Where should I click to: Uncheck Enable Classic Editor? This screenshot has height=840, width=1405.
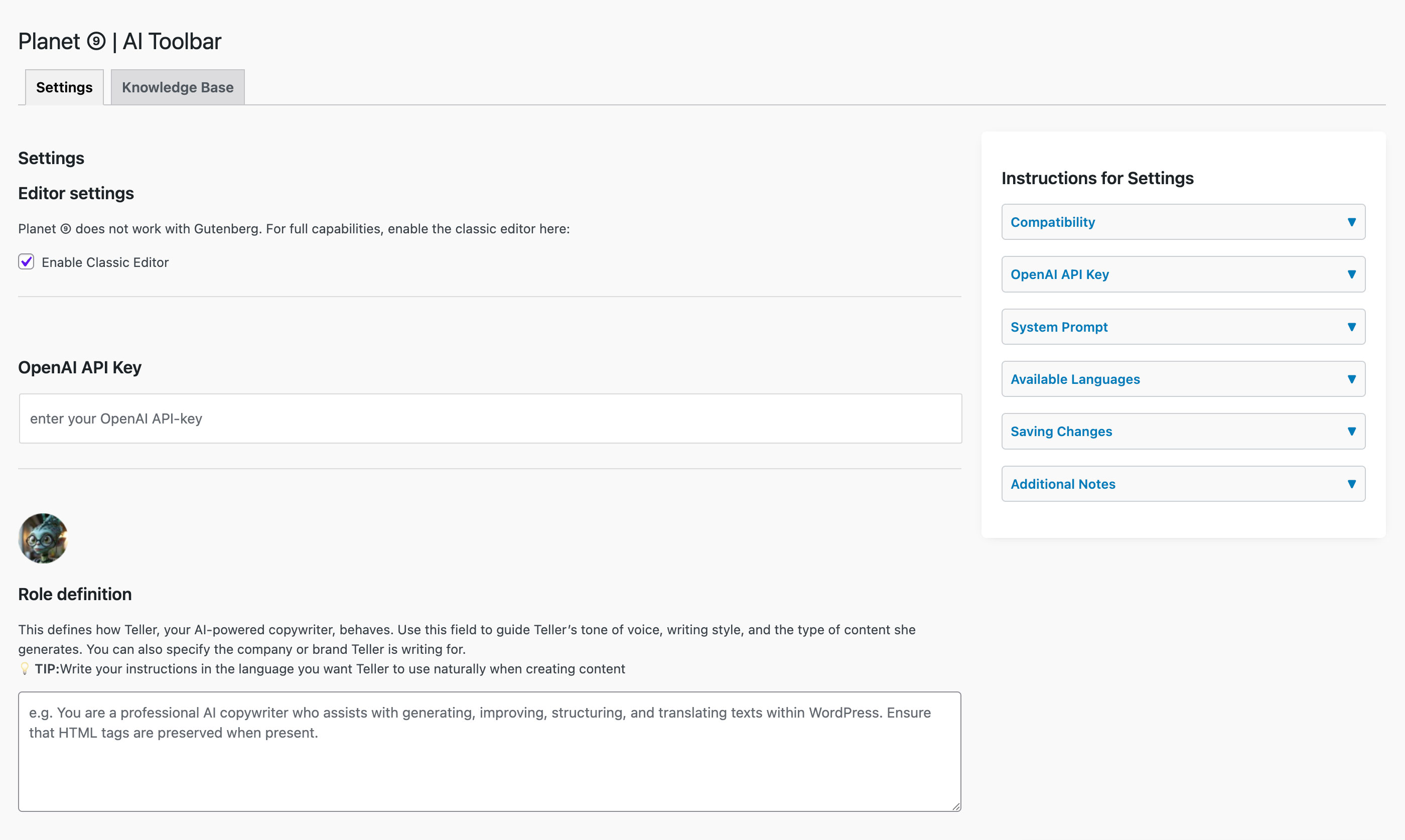(x=26, y=262)
